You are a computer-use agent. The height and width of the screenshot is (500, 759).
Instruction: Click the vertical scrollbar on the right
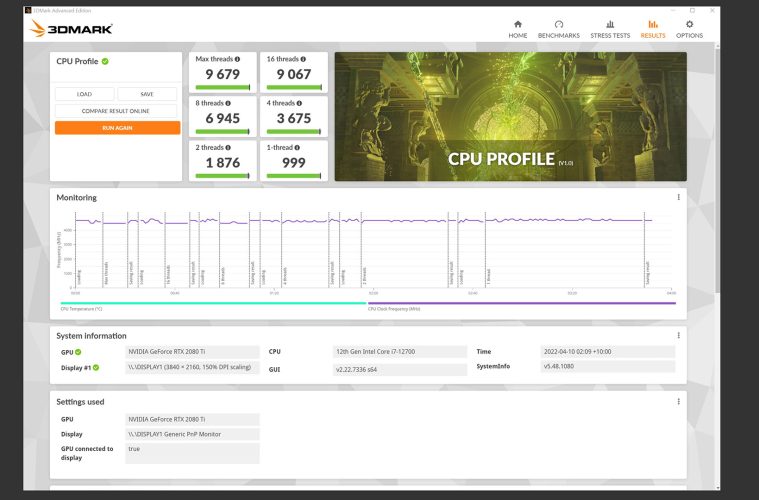click(717, 169)
